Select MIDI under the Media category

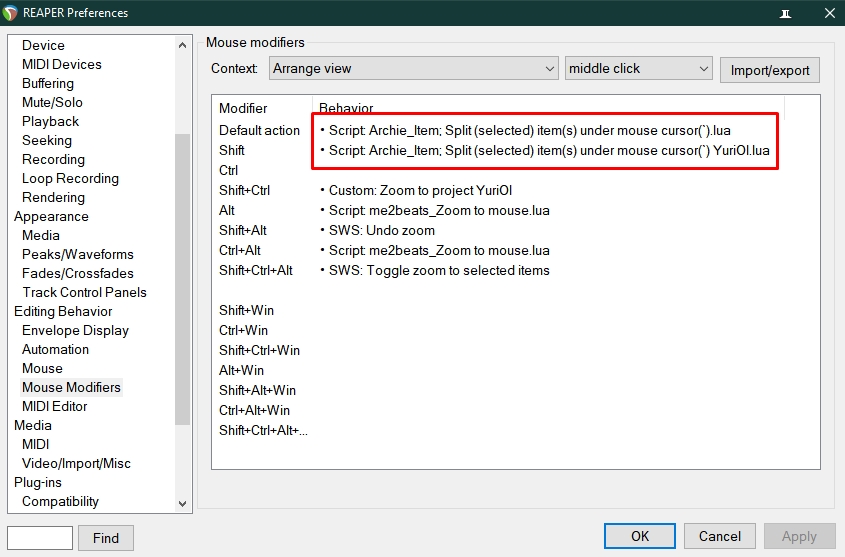(35, 444)
